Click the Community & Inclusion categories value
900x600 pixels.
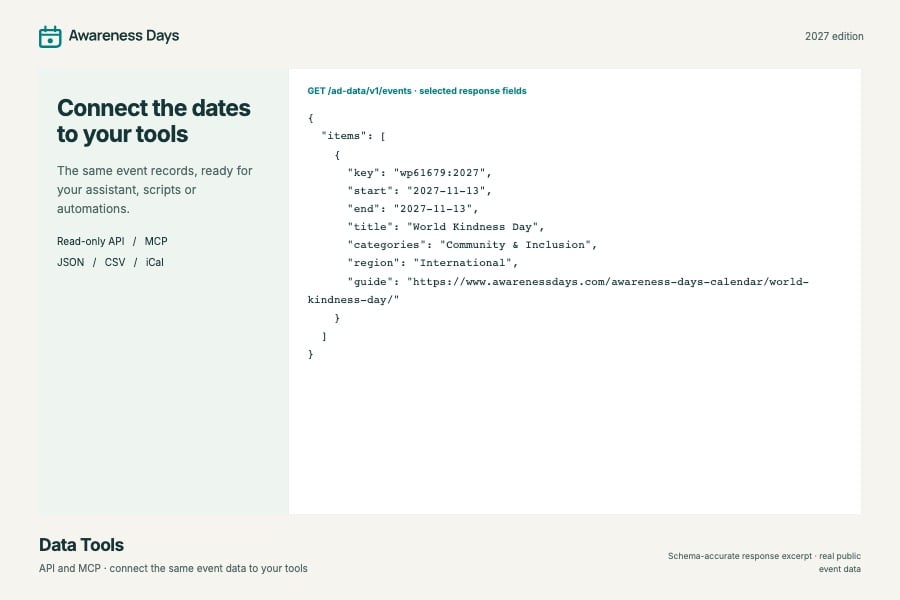coord(515,245)
